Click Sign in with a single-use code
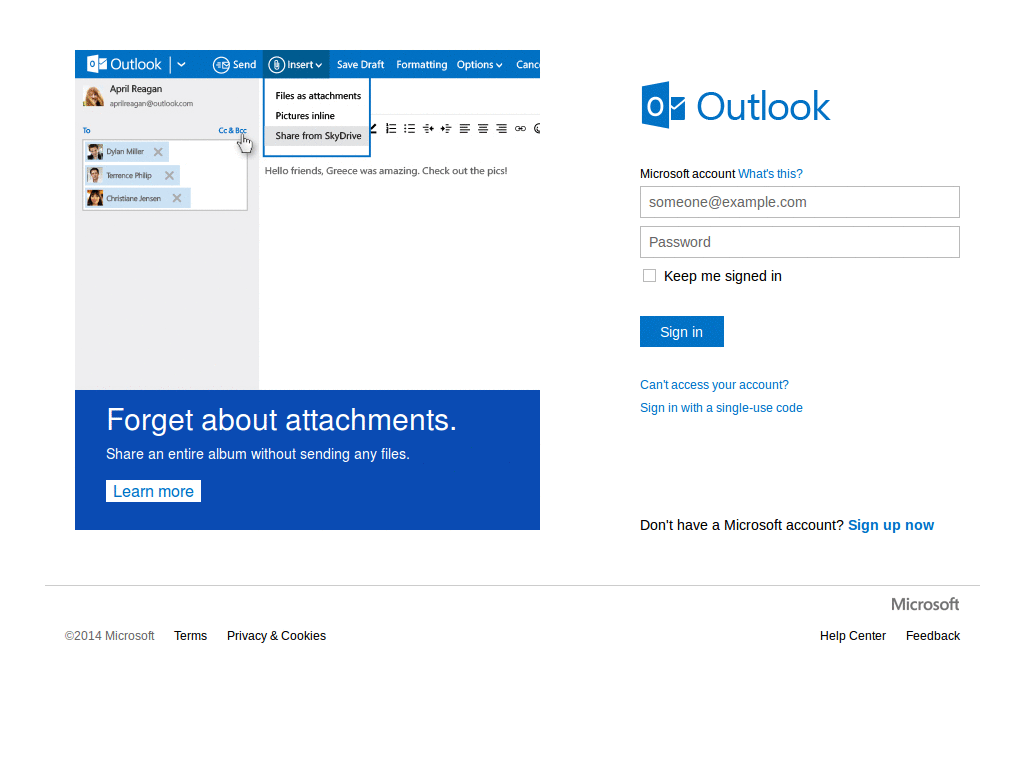Image resolution: width=1024 pixels, height=768 pixels. click(x=721, y=408)
